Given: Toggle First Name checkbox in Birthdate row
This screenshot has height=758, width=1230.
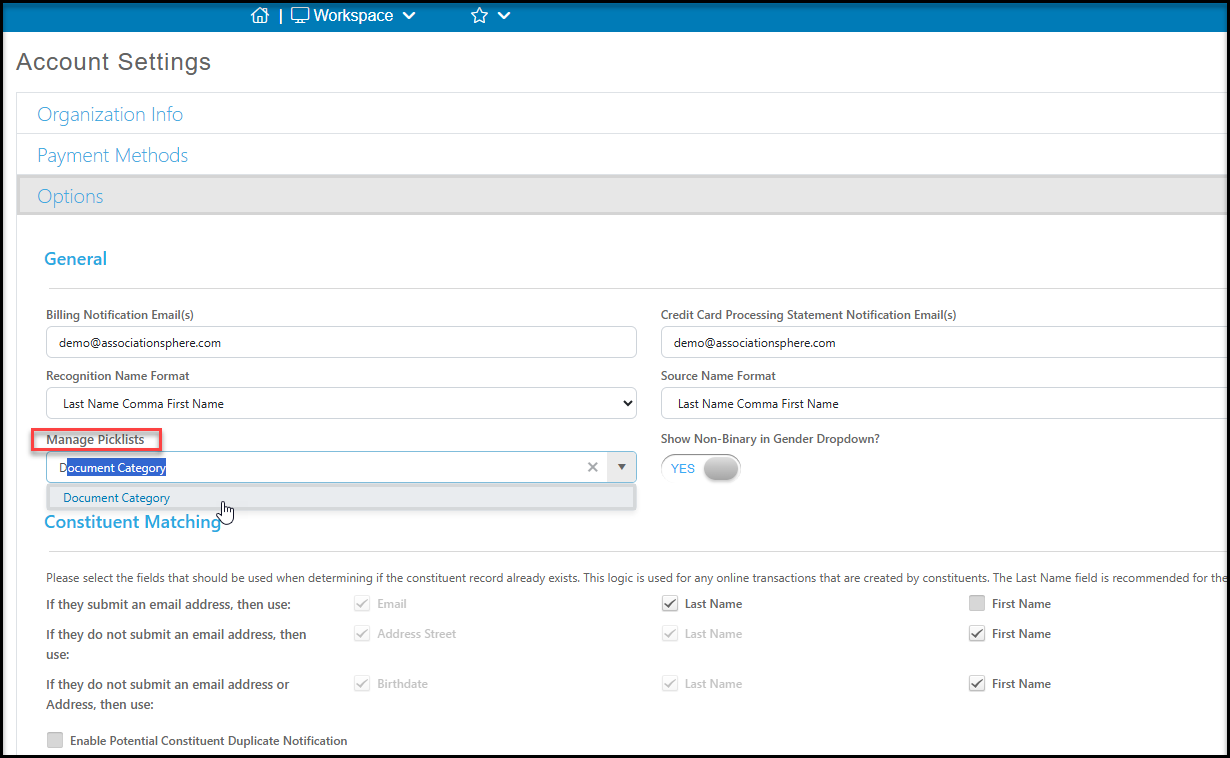Looking at the screenshot, I should [977, 684].
